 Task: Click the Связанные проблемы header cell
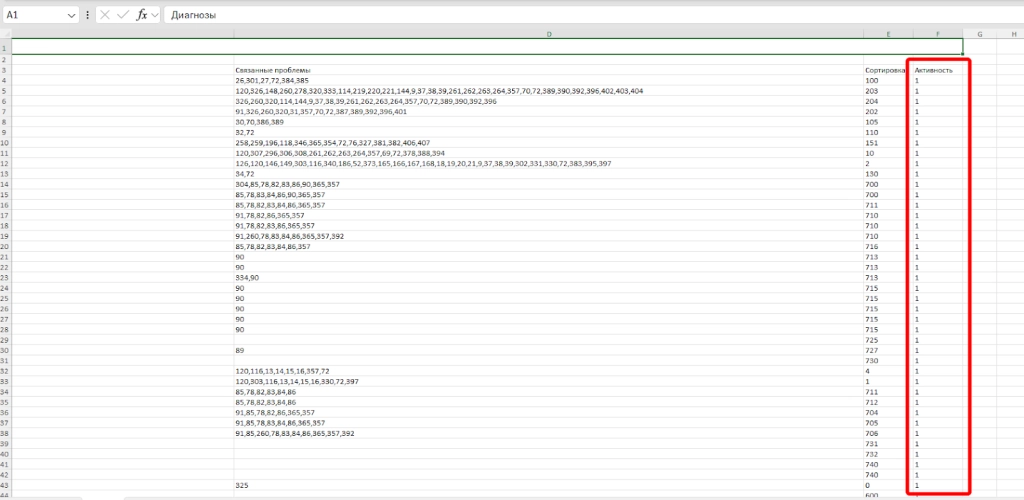(x=273, y=70)
